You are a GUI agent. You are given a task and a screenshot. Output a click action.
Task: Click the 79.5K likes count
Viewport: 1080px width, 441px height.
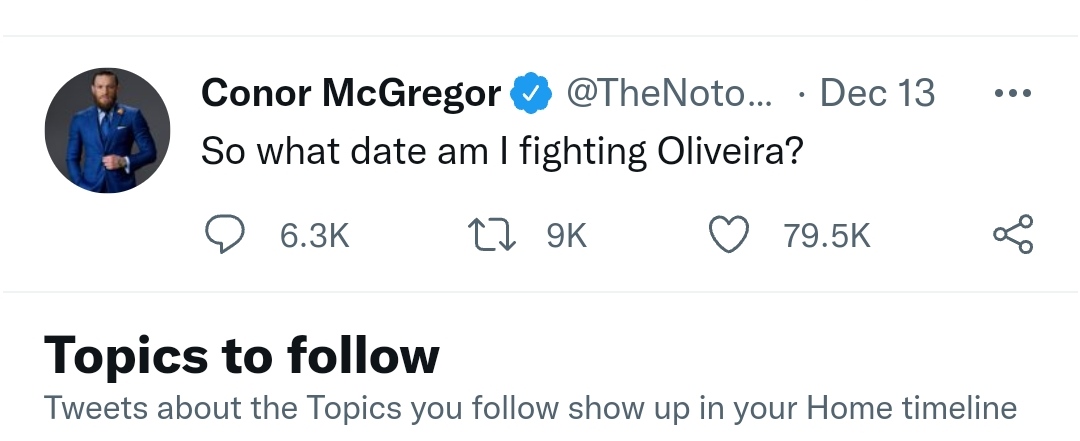point(827,236)
